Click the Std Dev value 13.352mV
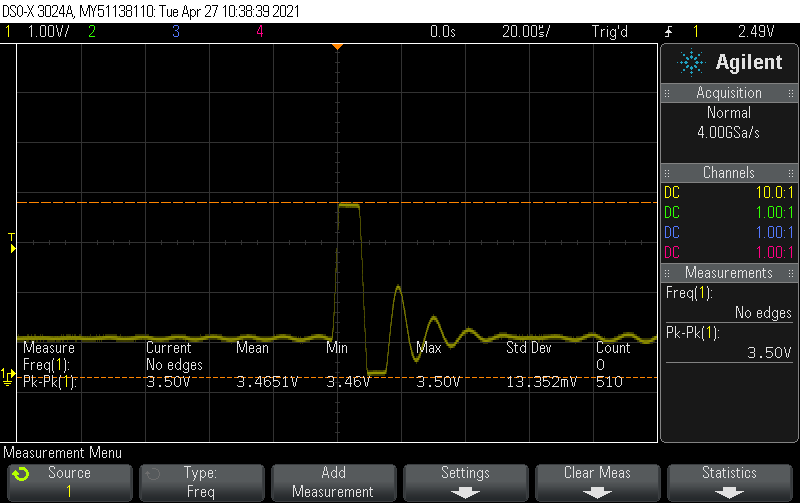 point(541,382)
